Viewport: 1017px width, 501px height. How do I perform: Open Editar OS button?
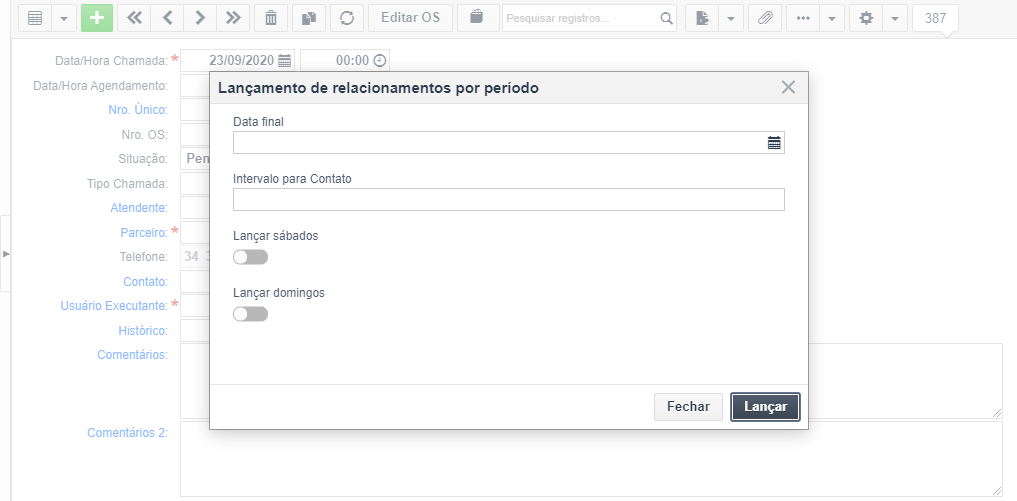click(x=411, y=18)
